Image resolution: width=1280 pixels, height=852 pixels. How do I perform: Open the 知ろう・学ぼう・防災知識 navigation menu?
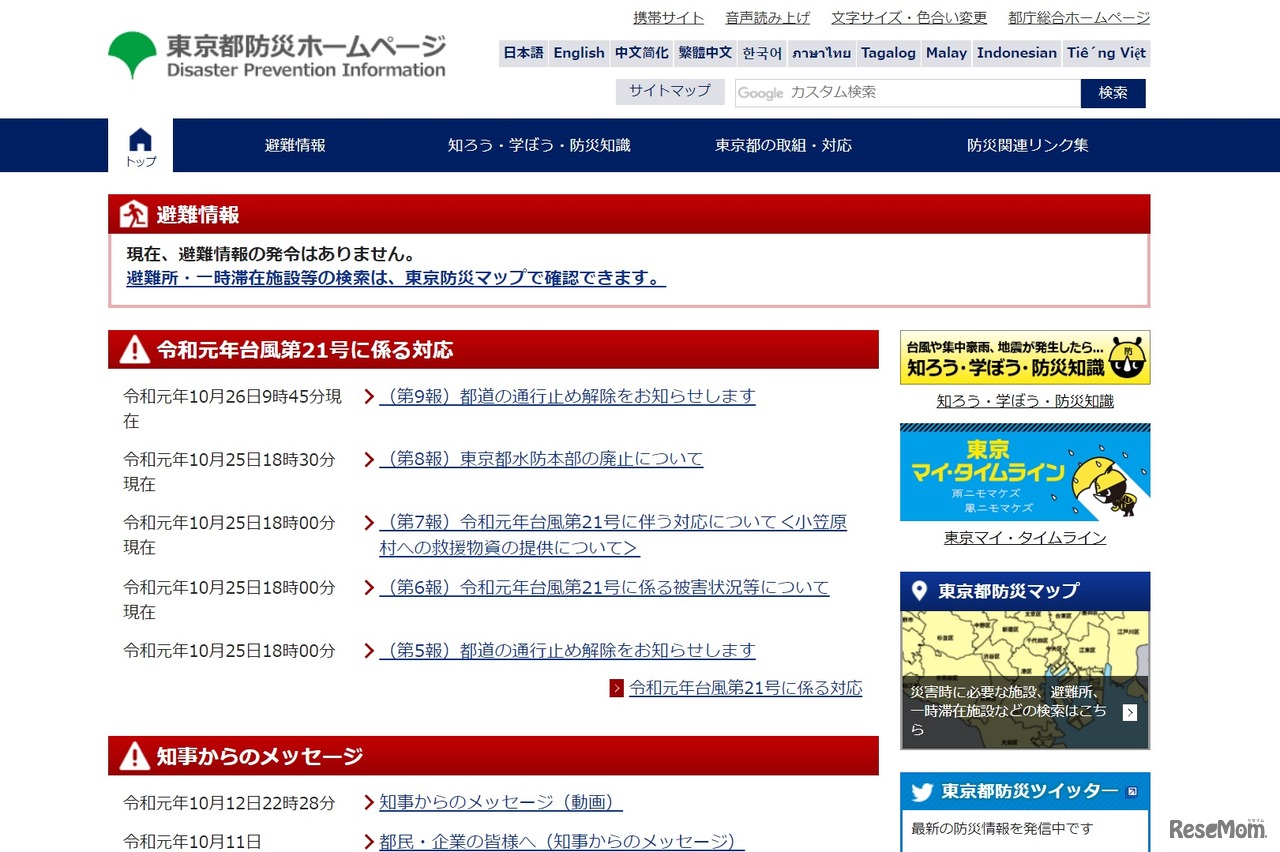pyautogui.click(x=539, y=145)
